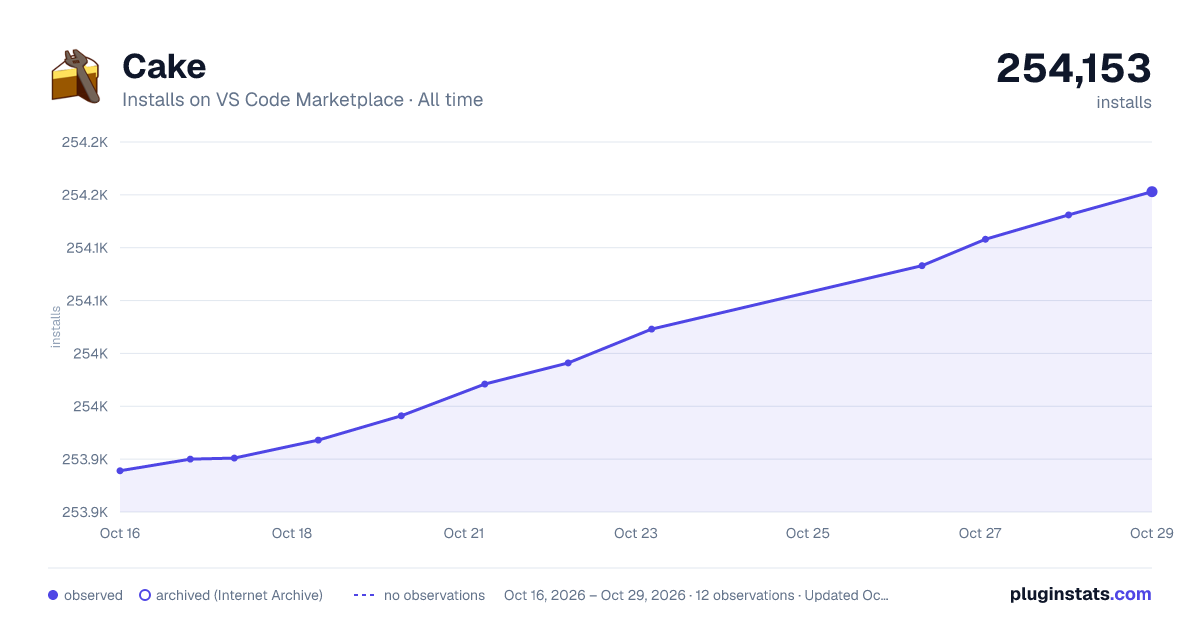Click the 'no observations' dashed legend marker
The height and width of the screenshot is (630, 1200).
pyautogui.click(x=364, y=595)
